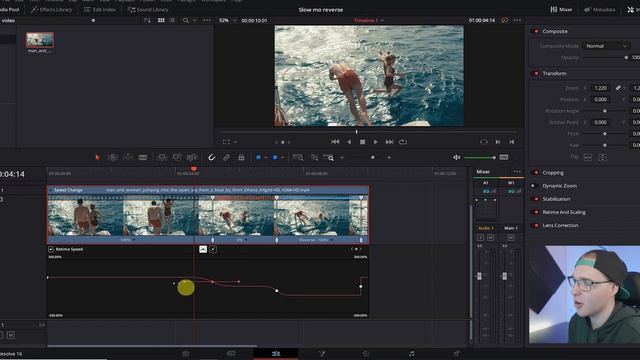Click the flip horizontal button
The width and height of the screenshot is (640, 360).
click(x=588, y=158)
